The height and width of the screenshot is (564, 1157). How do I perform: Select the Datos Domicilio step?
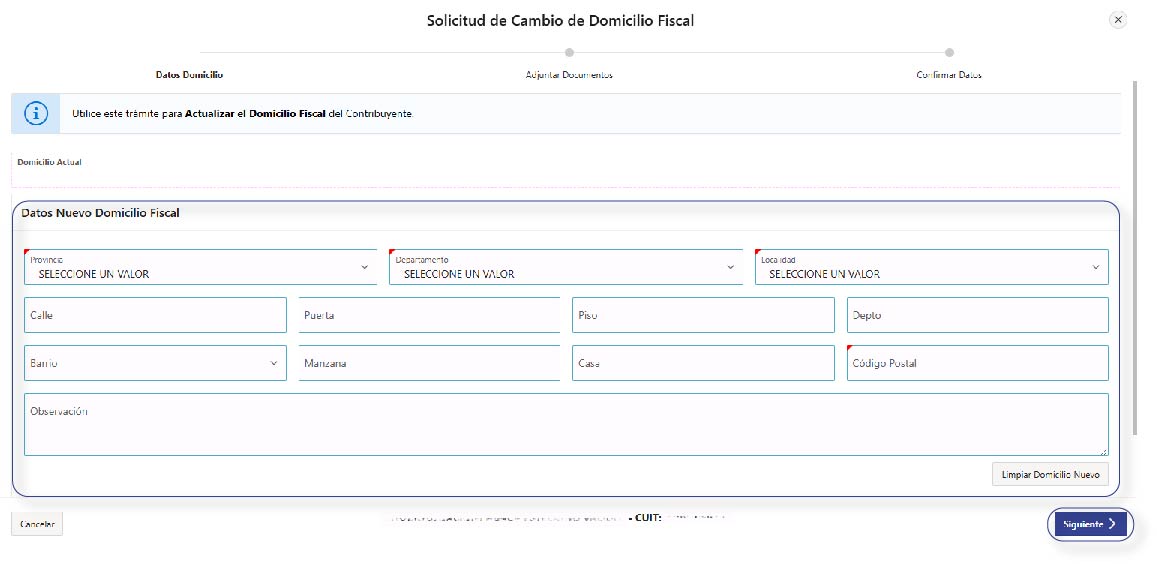[189, 75]
